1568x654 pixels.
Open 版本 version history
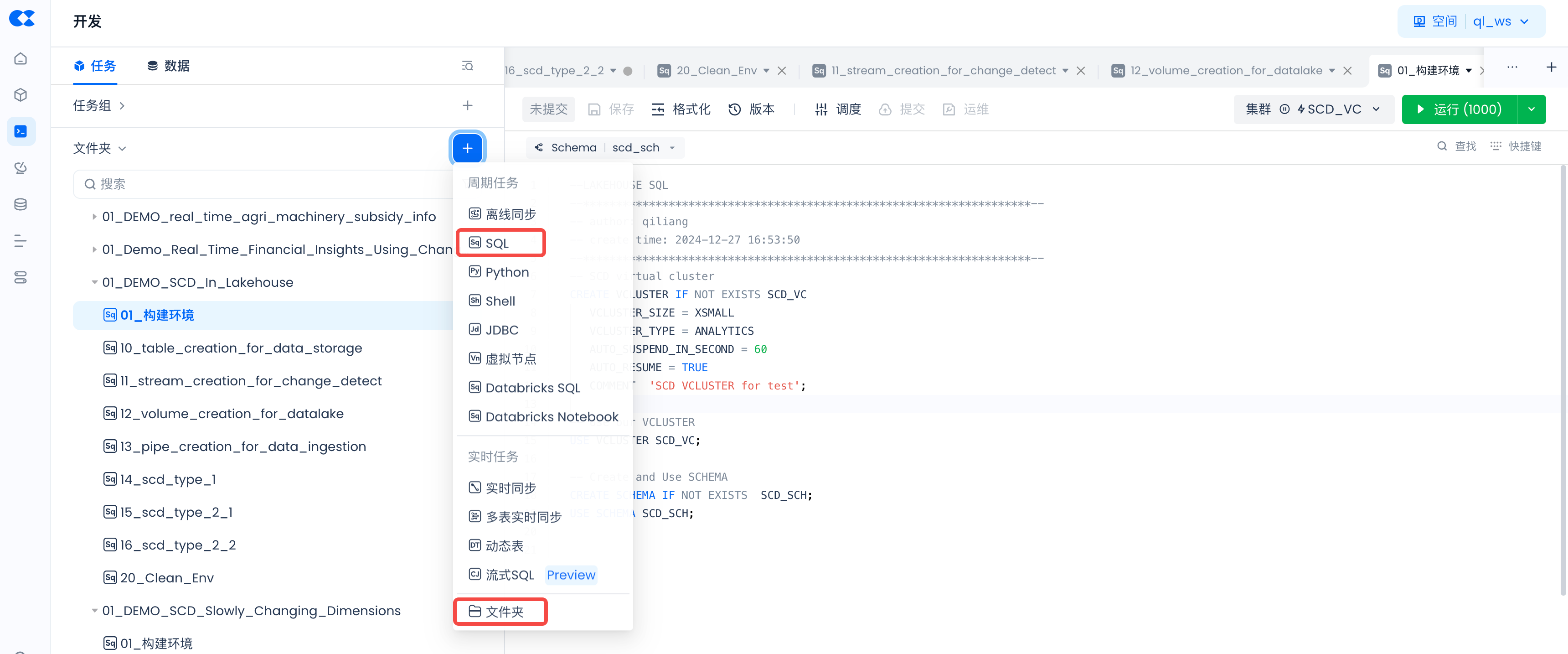tap(752, 109)
